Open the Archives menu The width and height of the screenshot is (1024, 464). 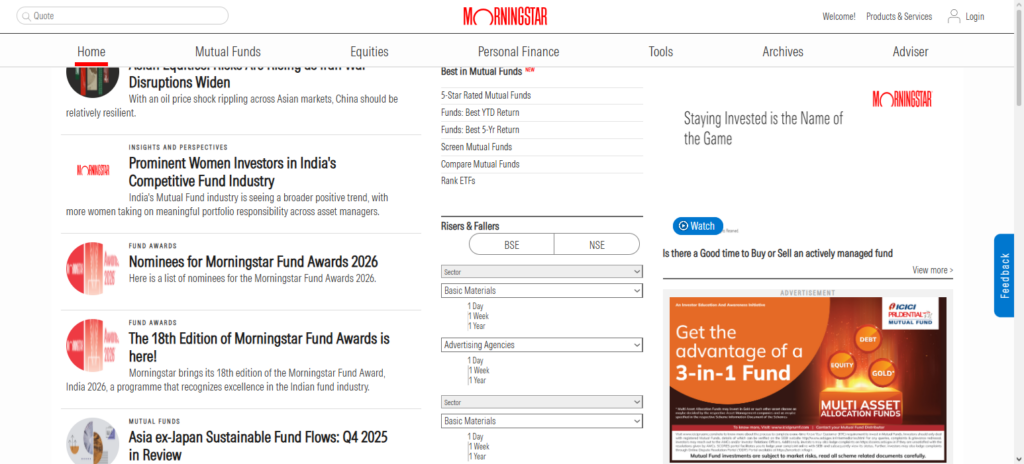(x=783, y=52)
